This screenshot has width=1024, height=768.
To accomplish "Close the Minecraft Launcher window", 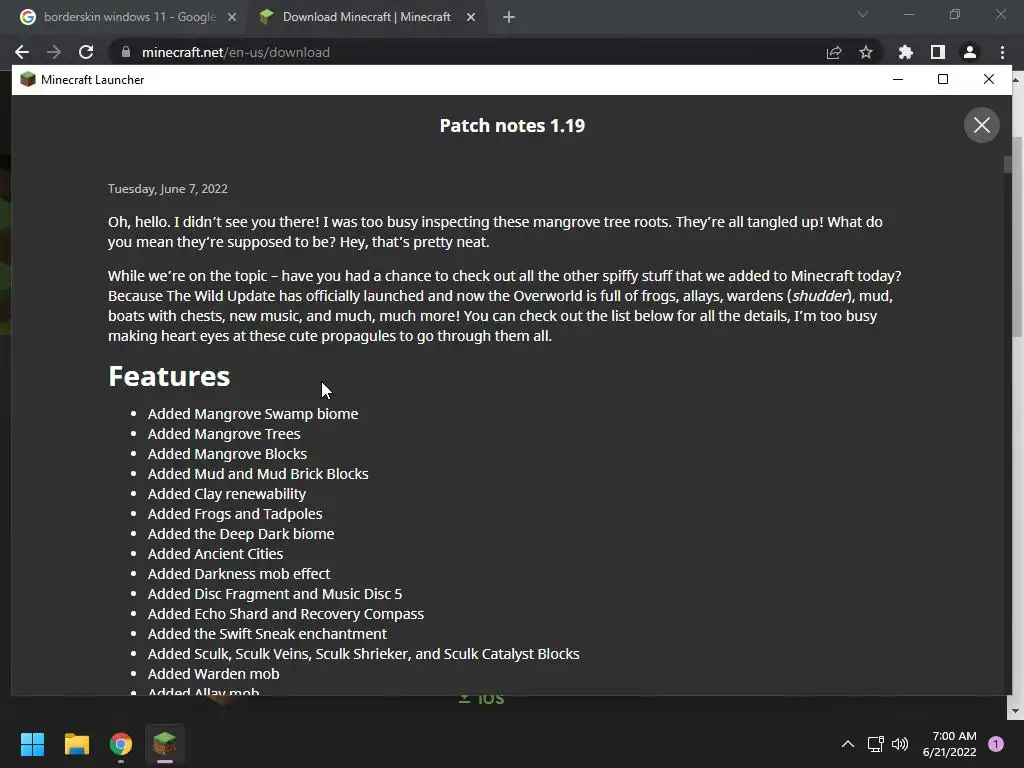I will [x=989, y=79].
